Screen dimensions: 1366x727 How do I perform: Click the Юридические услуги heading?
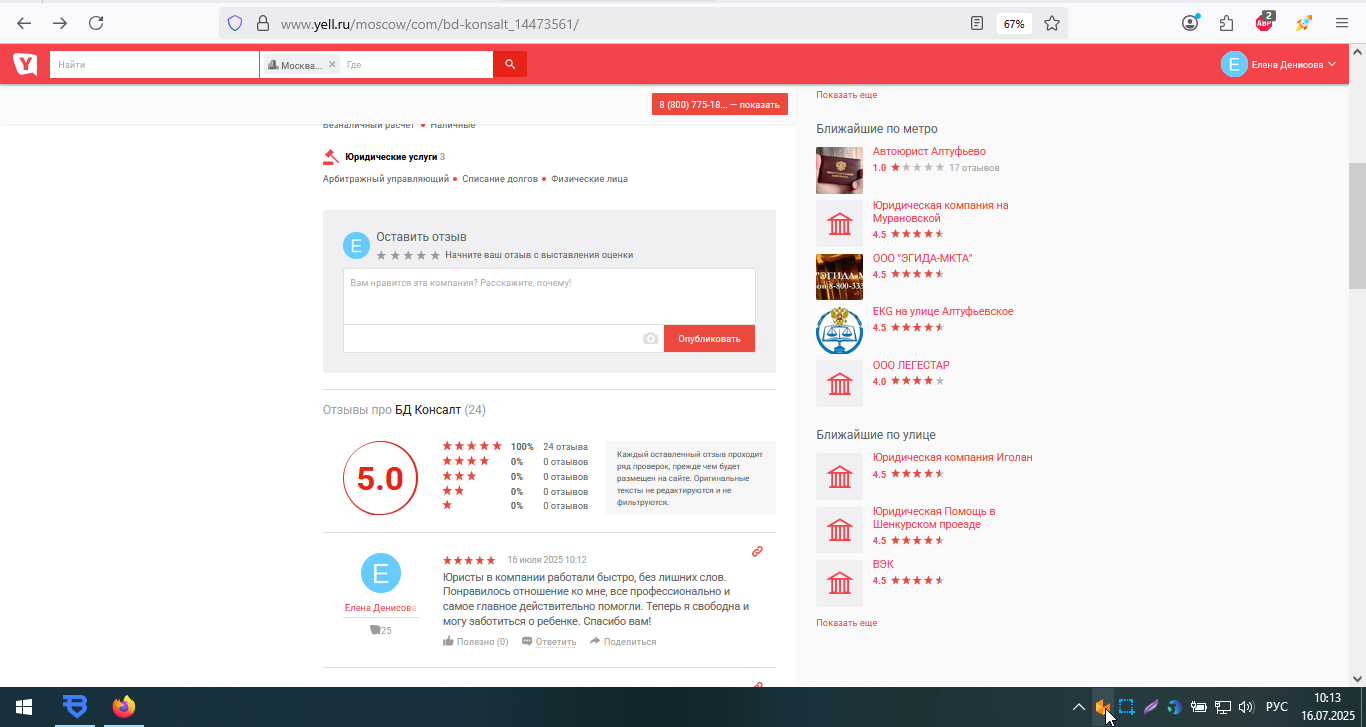391,157
